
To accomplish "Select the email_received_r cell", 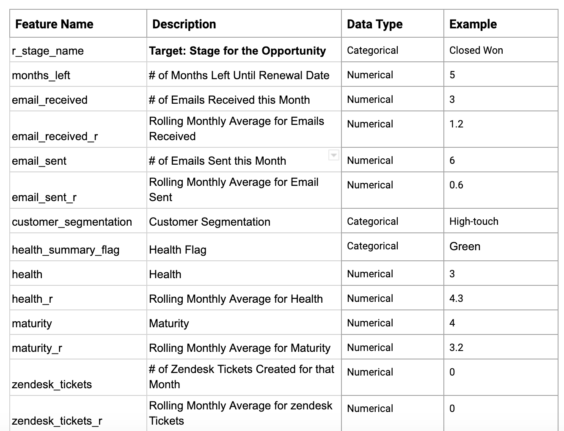I will [x=78, y=129].
